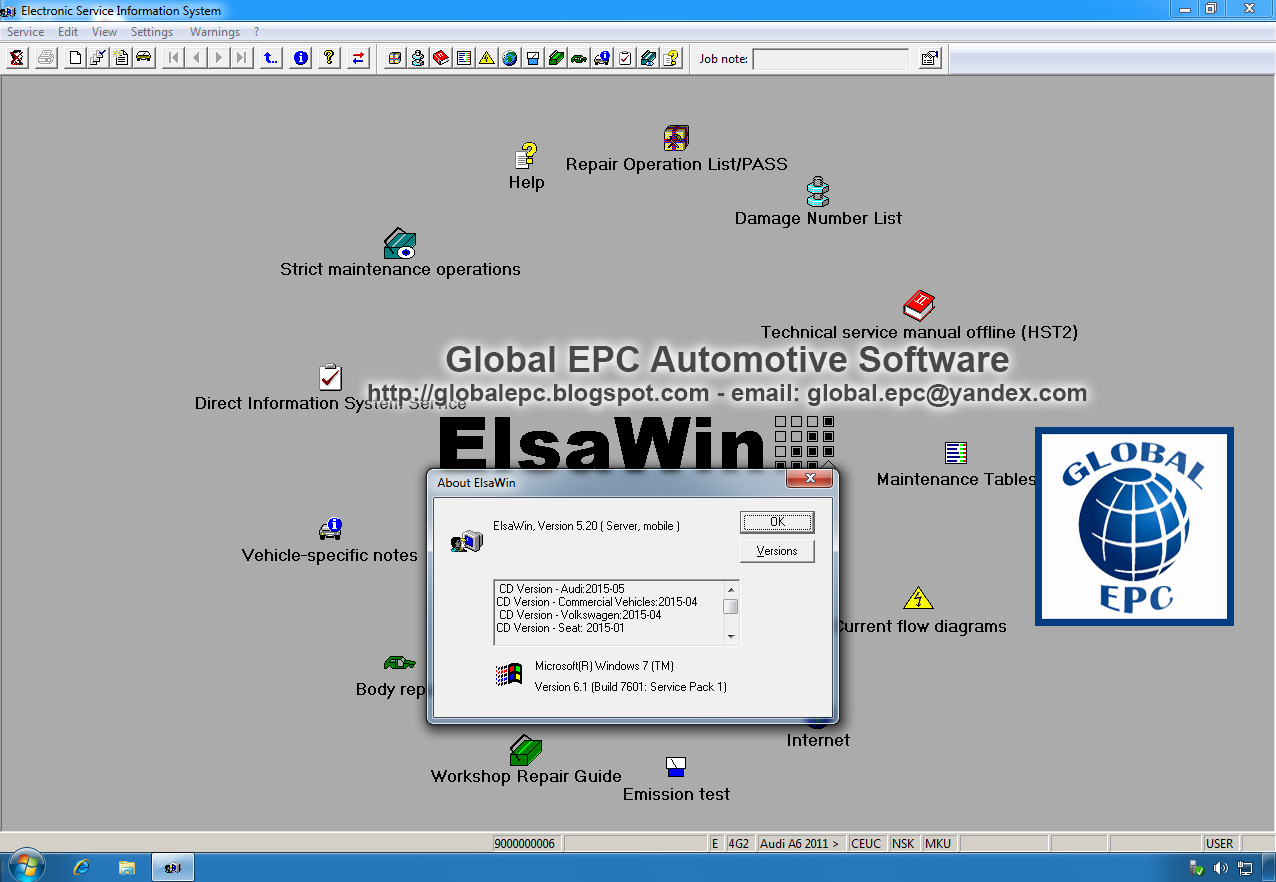Click in the Job note input field
Image resolution: width=1276 pixels, height=882 pixels.
point(830,59)
